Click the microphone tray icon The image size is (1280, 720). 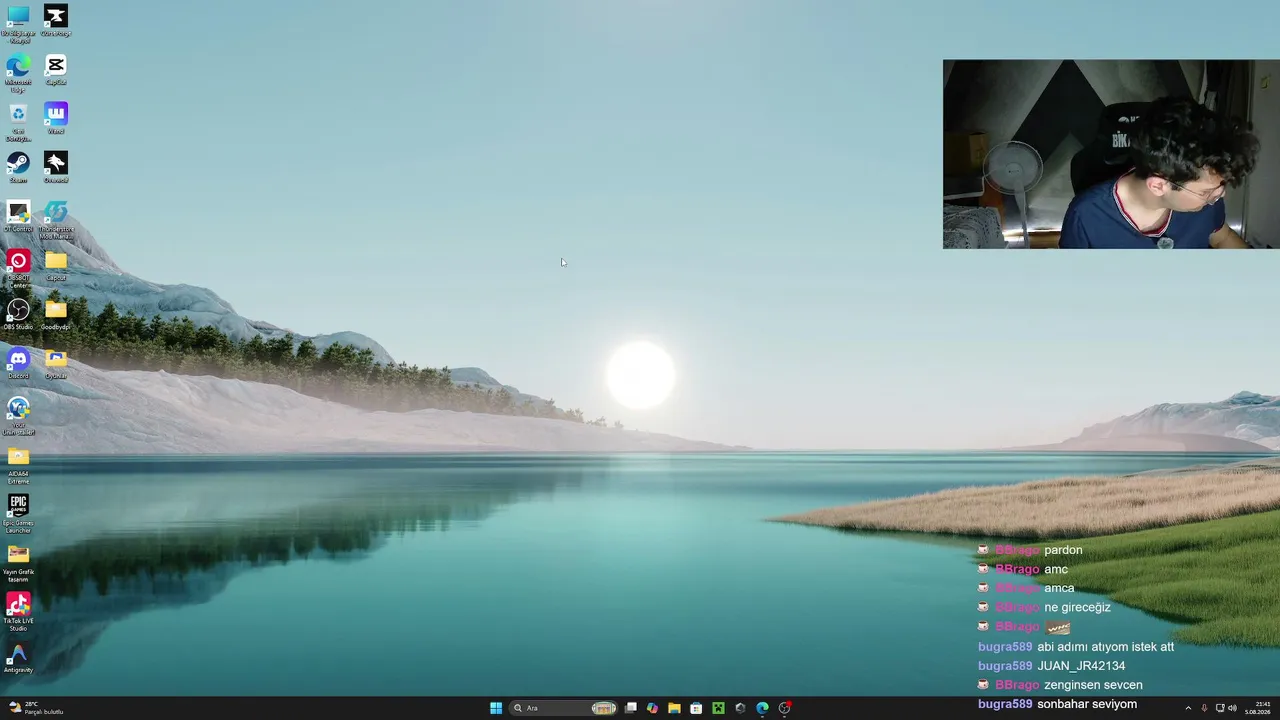click(x=1204, y=708)
